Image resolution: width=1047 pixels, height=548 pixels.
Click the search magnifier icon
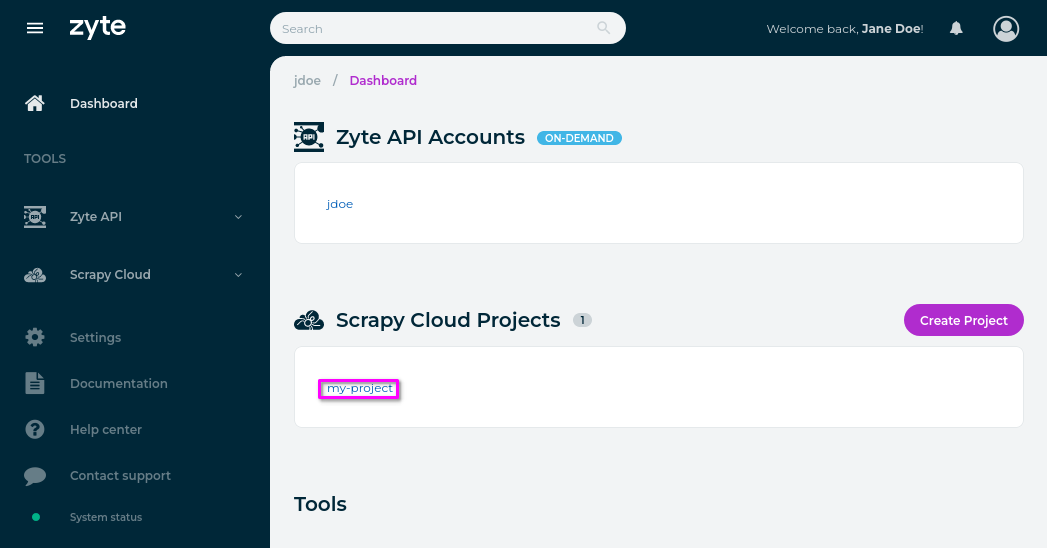604,28
